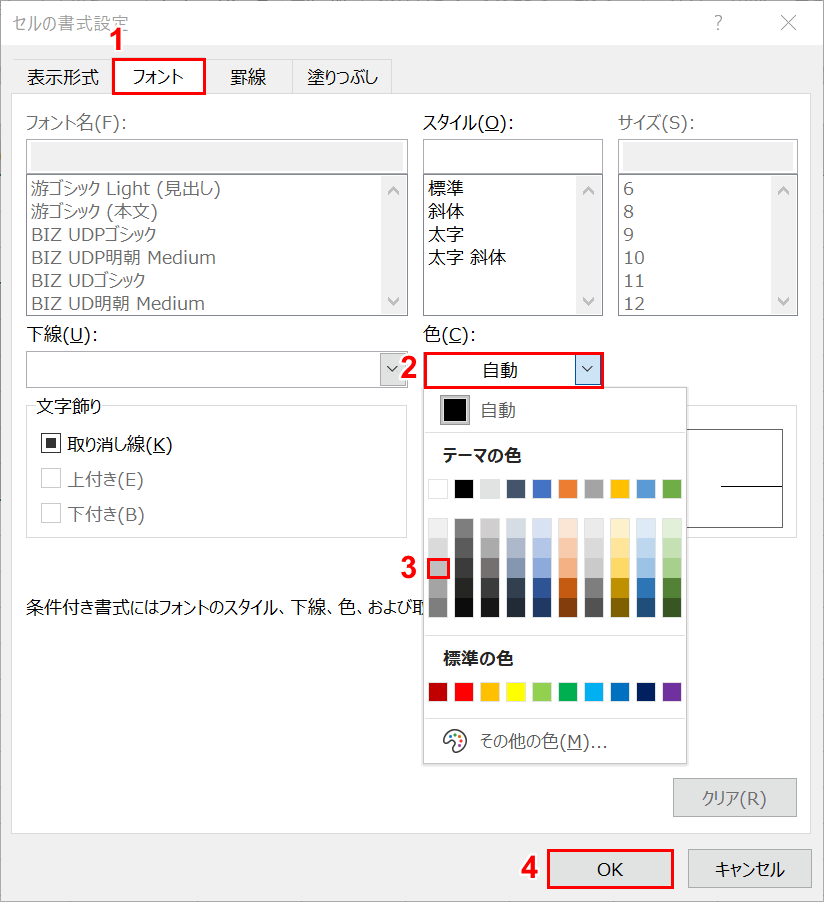Select 游ゴシック (本文) font
Image resolution: width=824 pixels, height=902 pixels.
[94, 212]
